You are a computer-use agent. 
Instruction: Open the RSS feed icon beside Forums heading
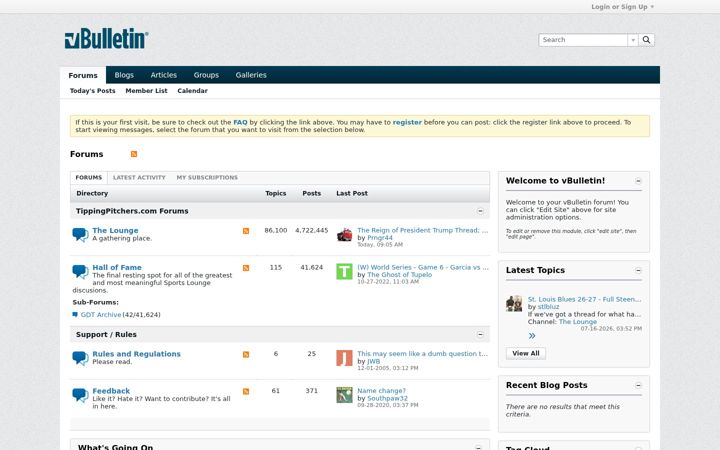(x=134, y=154)
